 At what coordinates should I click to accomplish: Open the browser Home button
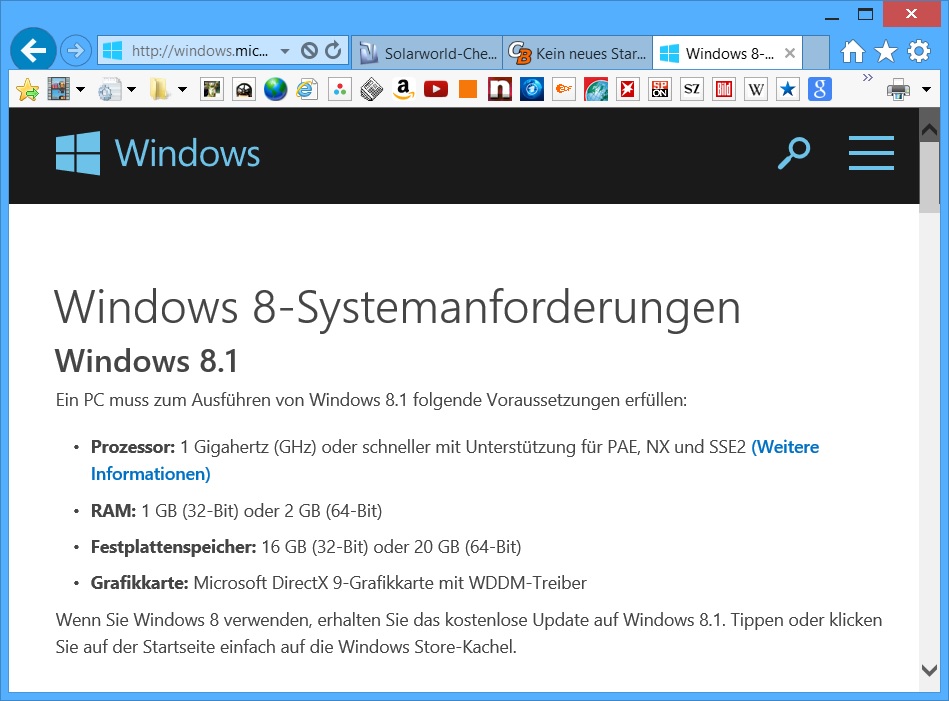852,51
